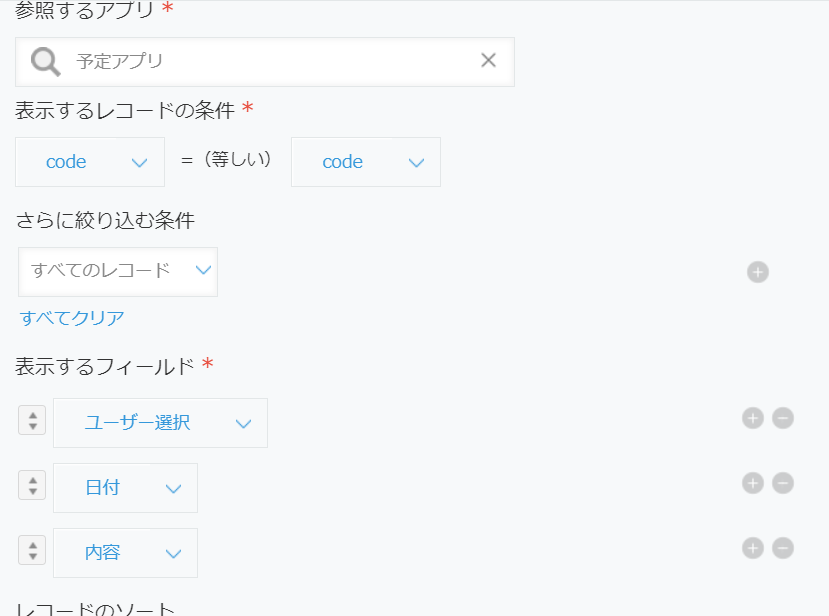Click the 日付 row reorder handle
Viewport: 829px width, 616px height.
coord(32,485)
